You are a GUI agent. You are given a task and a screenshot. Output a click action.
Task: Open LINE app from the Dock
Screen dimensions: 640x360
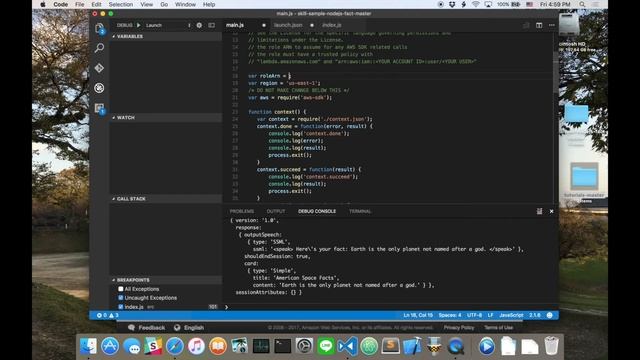coord(326,347)
